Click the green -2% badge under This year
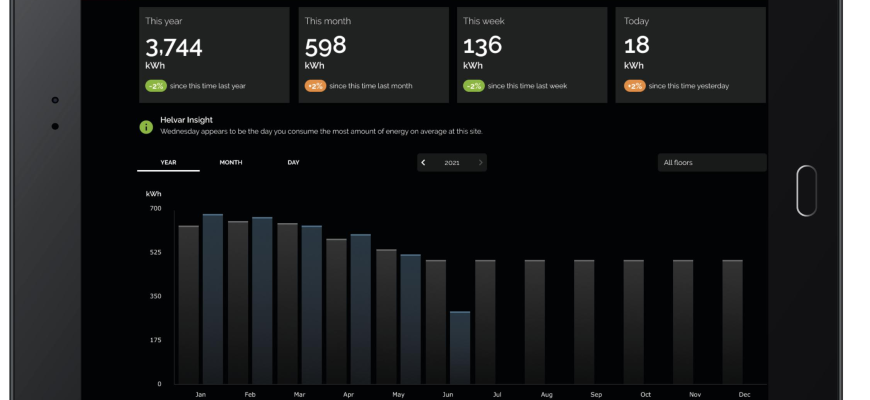This screenshot has height=400, width=870. 155,86
